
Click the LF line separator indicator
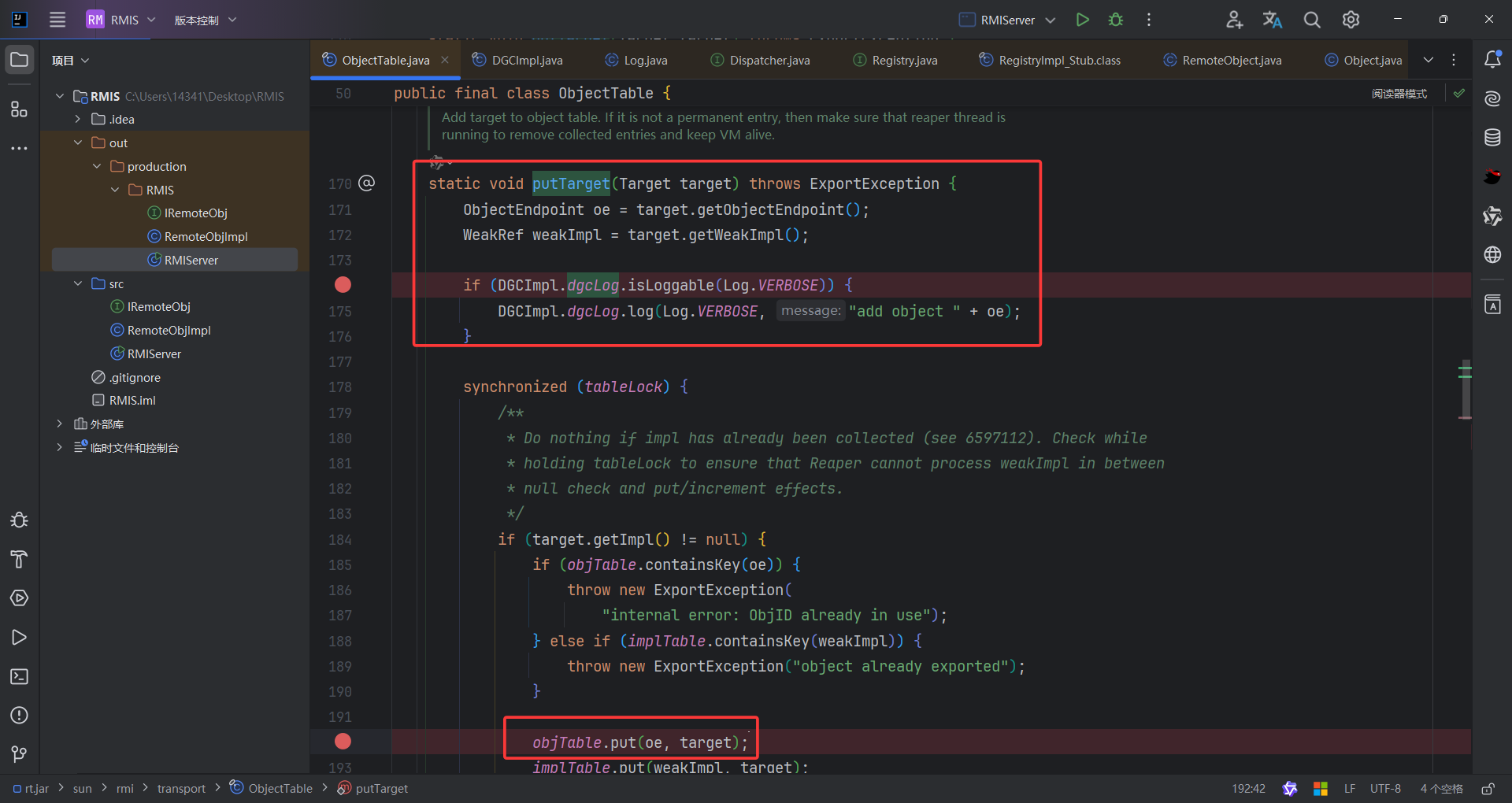tap(1350, 789)
